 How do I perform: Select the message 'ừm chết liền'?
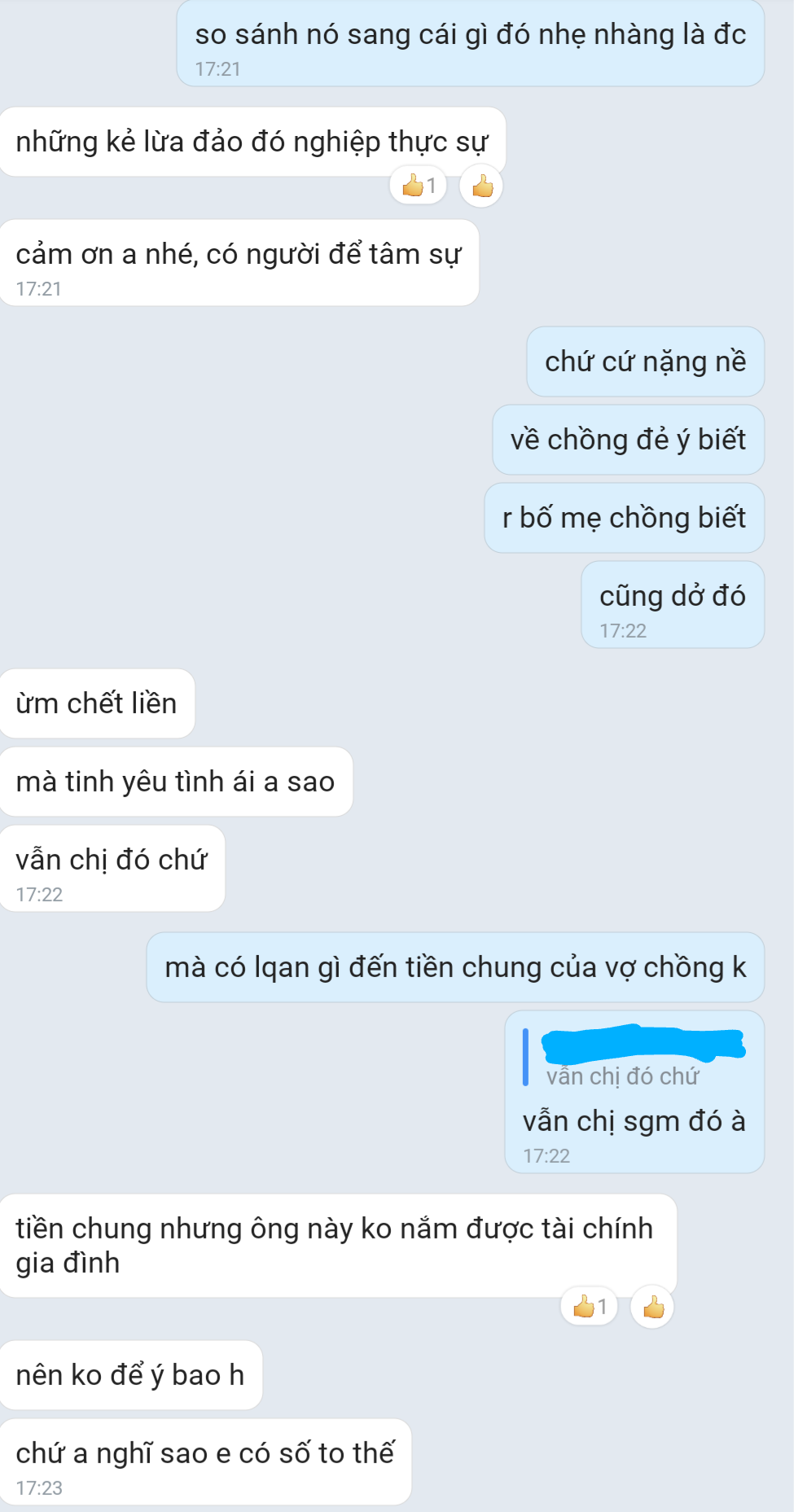(97, 703)
